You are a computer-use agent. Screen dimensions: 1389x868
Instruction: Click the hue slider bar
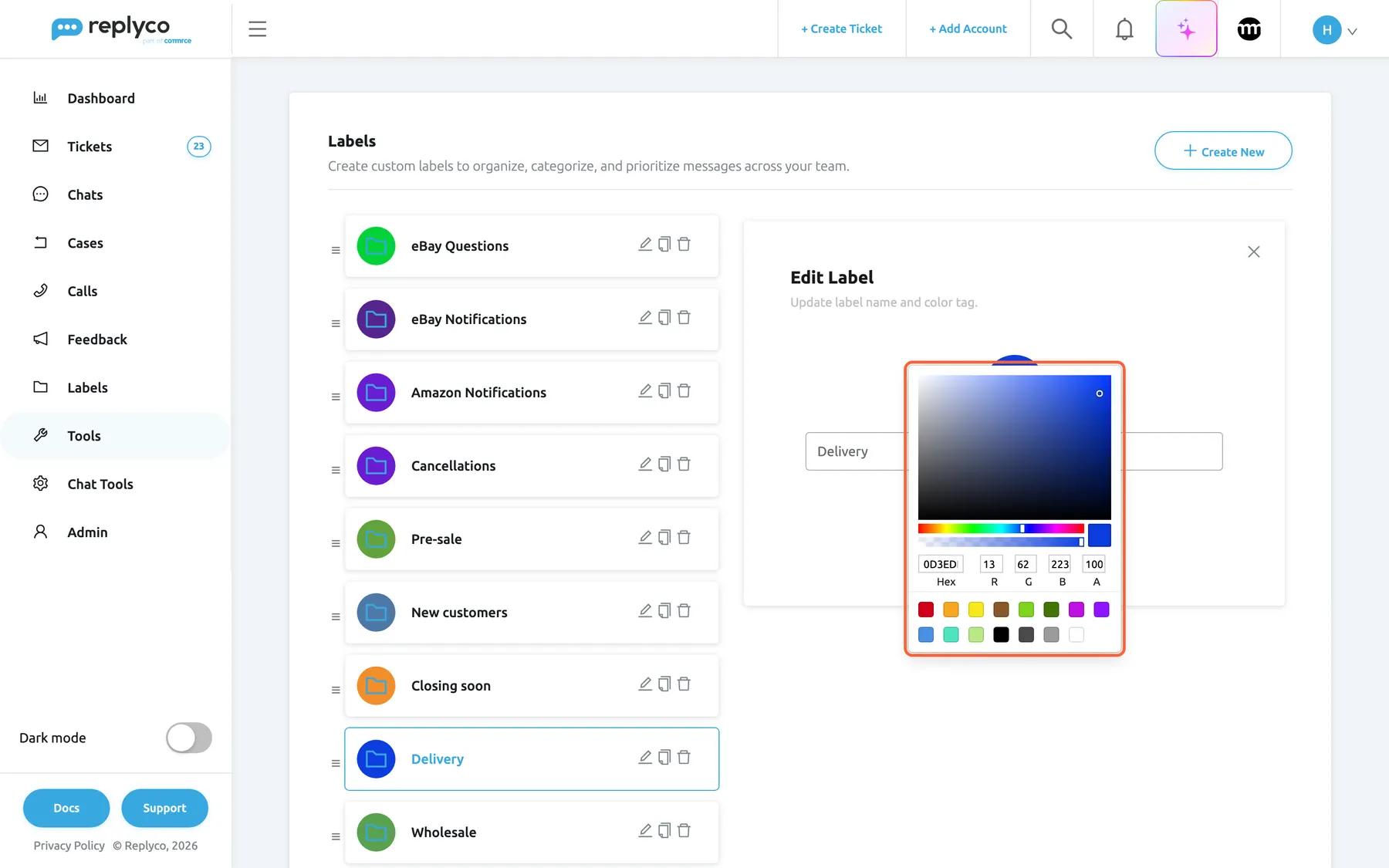(x=1001, y=529)
